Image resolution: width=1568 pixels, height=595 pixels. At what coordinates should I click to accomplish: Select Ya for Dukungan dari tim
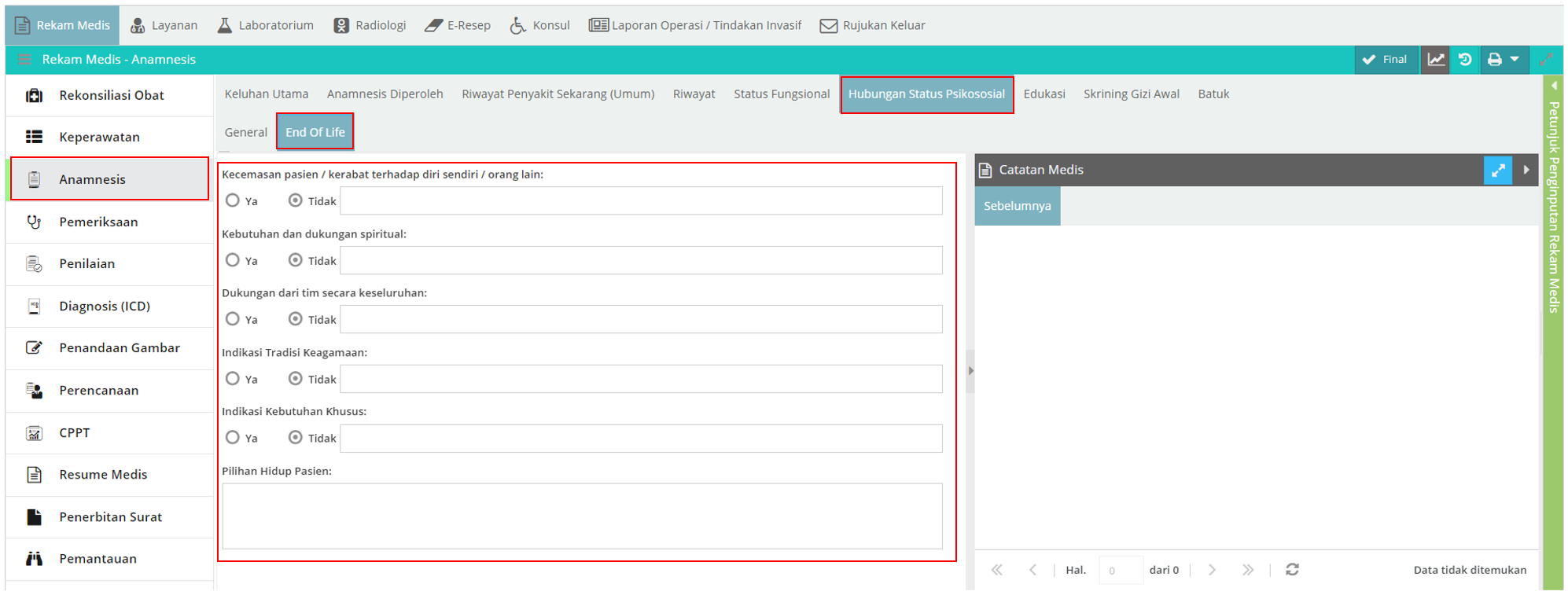(x=233, y=319)
